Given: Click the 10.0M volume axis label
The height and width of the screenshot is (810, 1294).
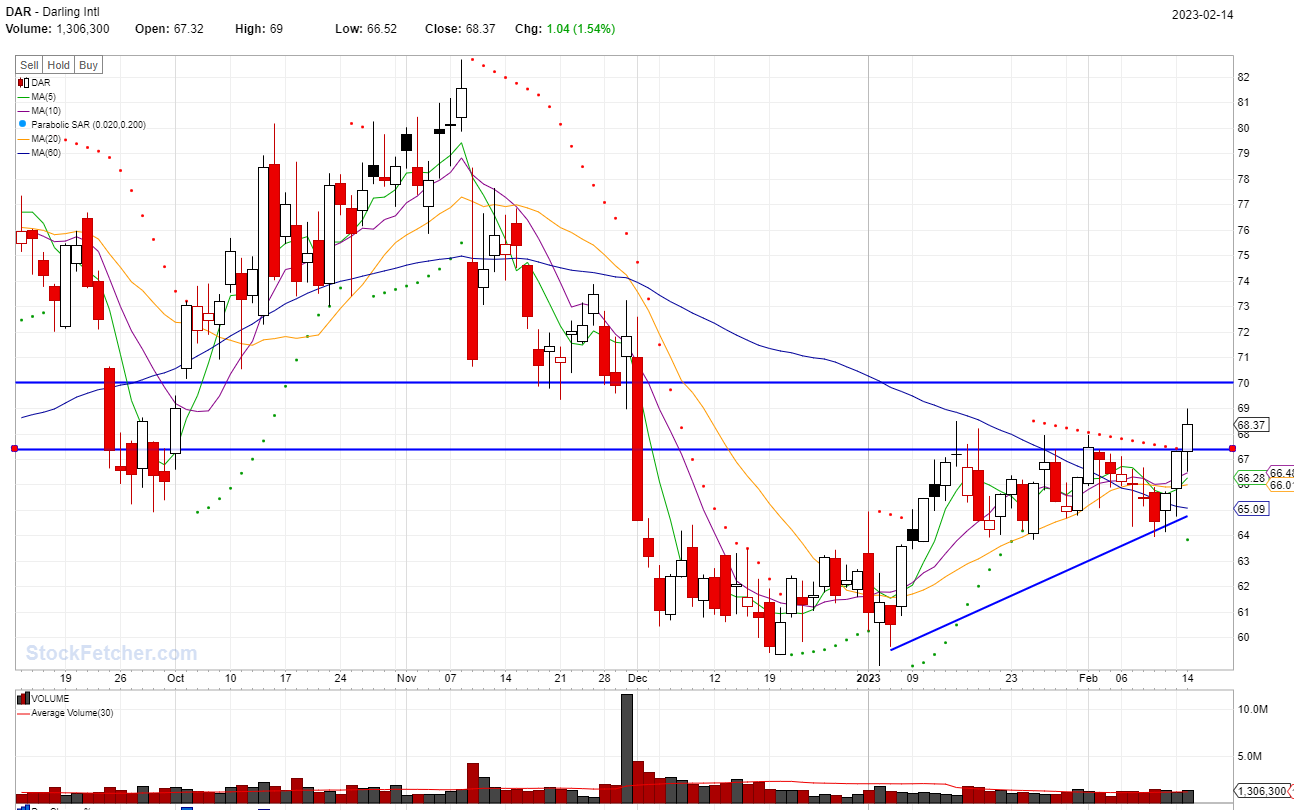Looking at the screenshot, I should [x=1254, y=709].
